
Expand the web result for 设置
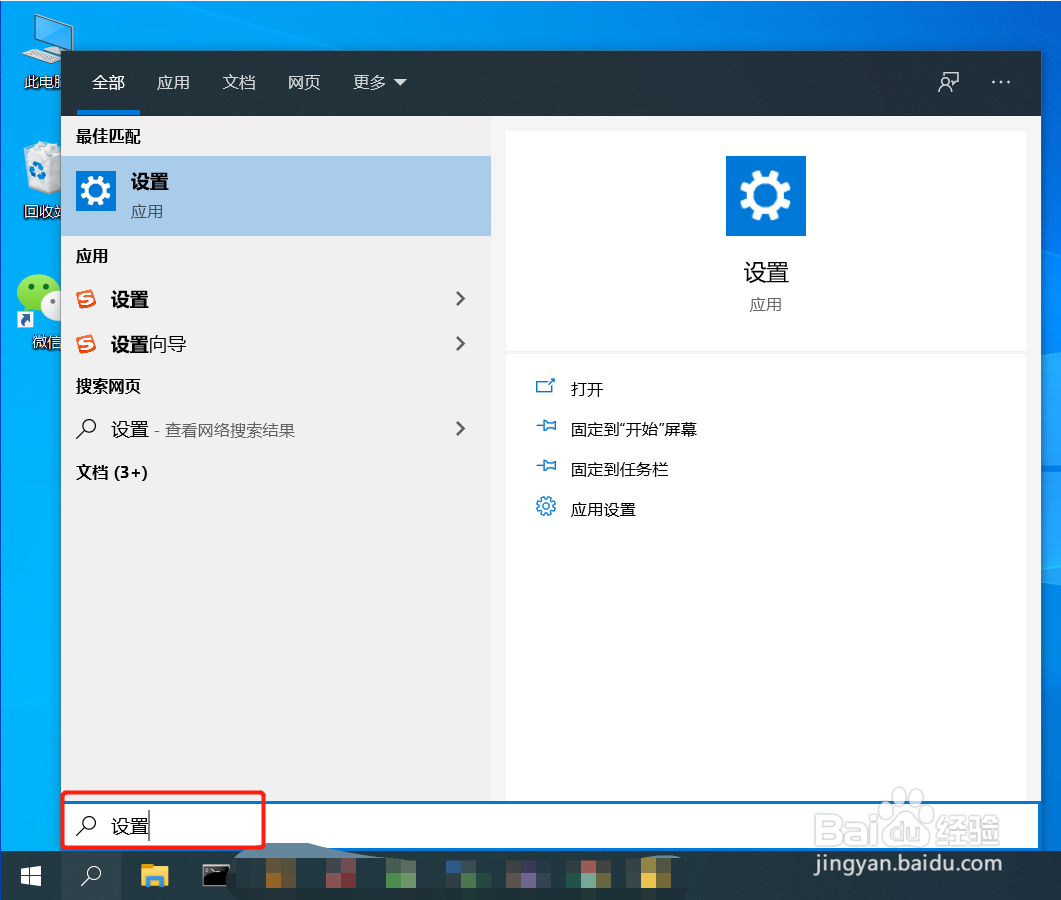pyautogui.click(x=460, y=429)
